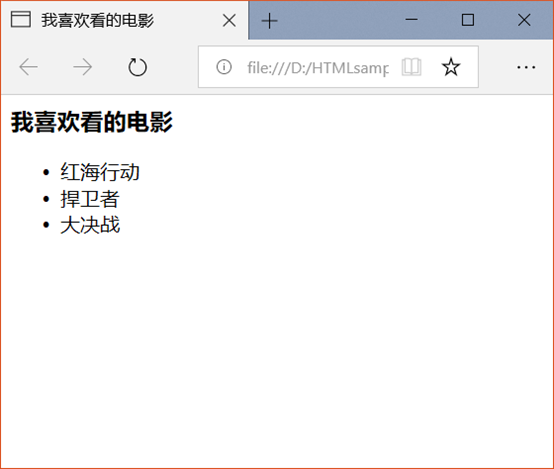The image size is (554, 469).
Task: Open the site information icon in address bar
Action: [x=224, y=67]
